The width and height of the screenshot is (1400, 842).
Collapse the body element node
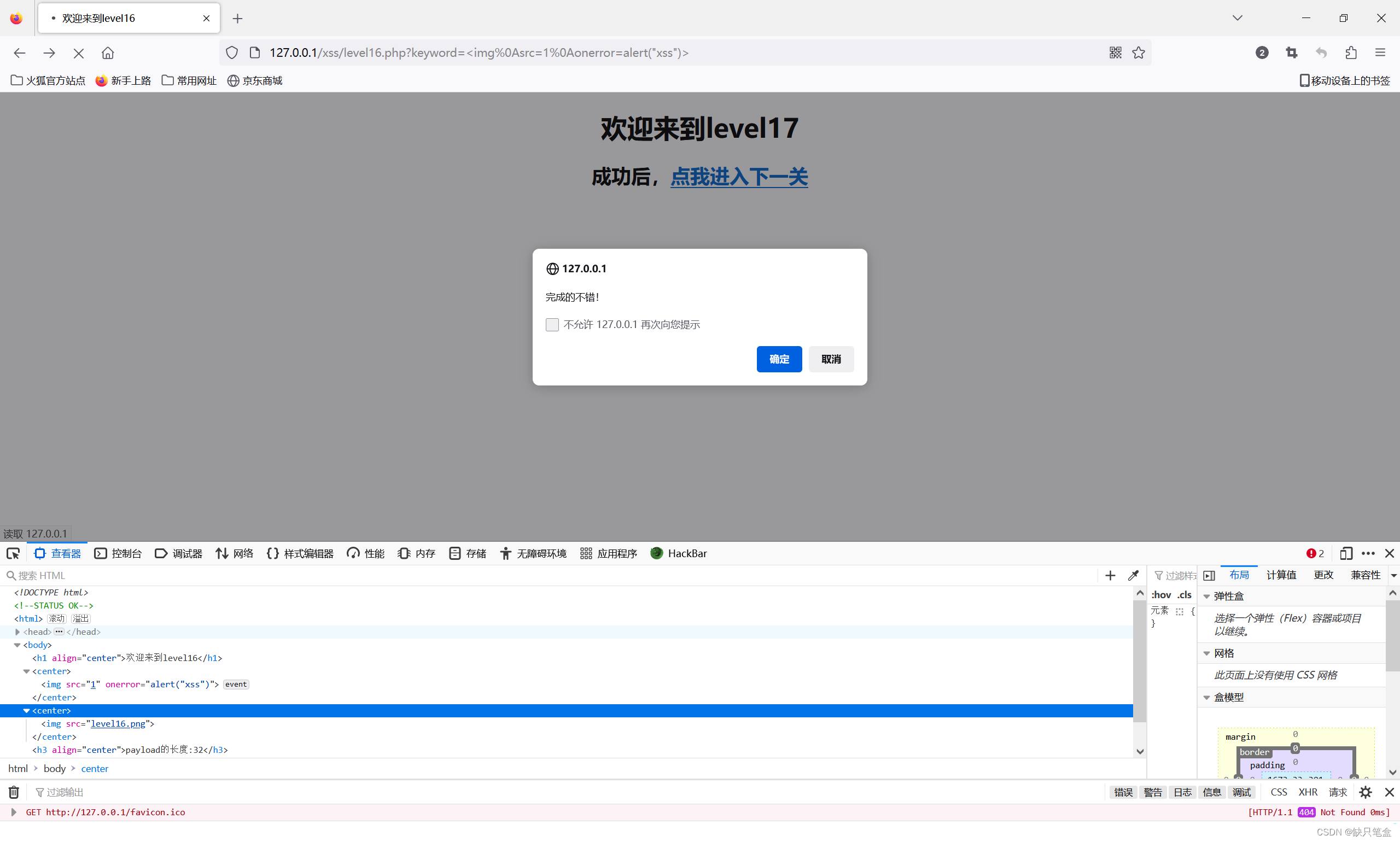tap(17, 645)
